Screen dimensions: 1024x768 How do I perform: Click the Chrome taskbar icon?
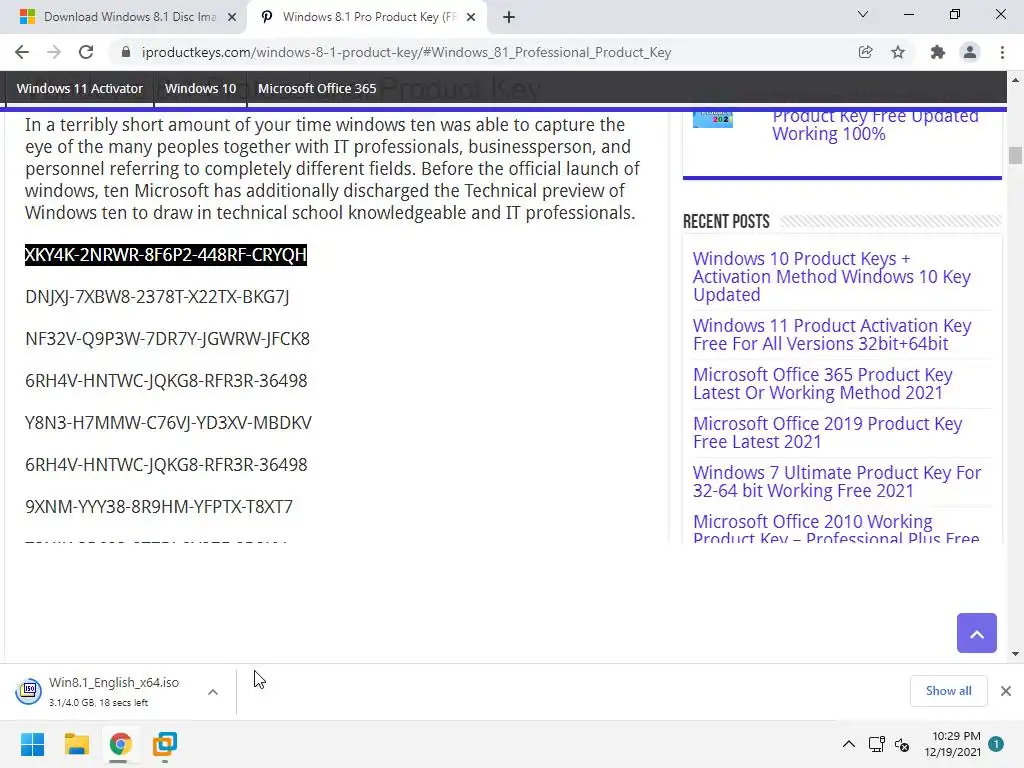pos(120,744)
